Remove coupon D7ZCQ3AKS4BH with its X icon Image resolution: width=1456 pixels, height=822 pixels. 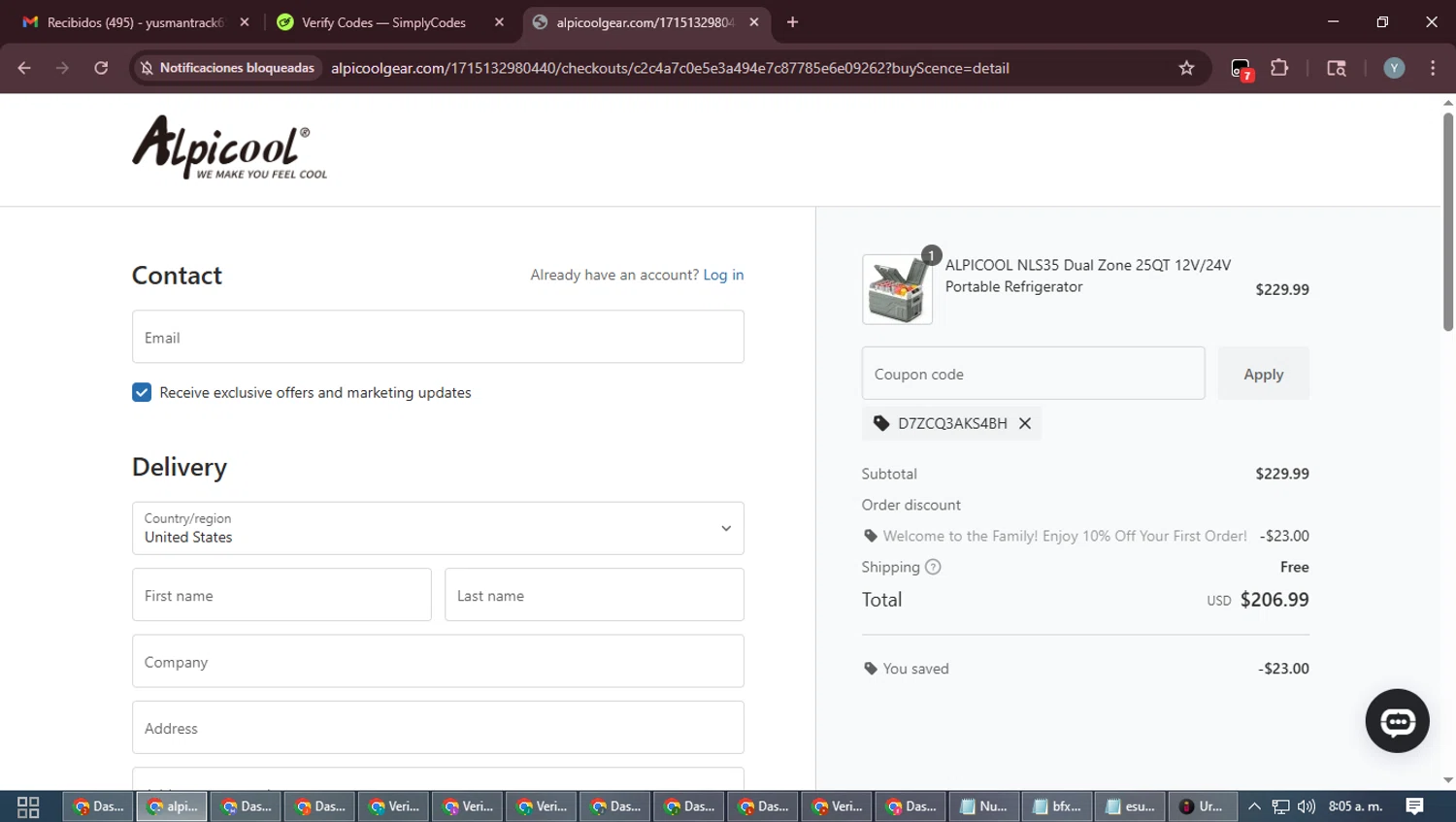click(x=1024, y=423)
